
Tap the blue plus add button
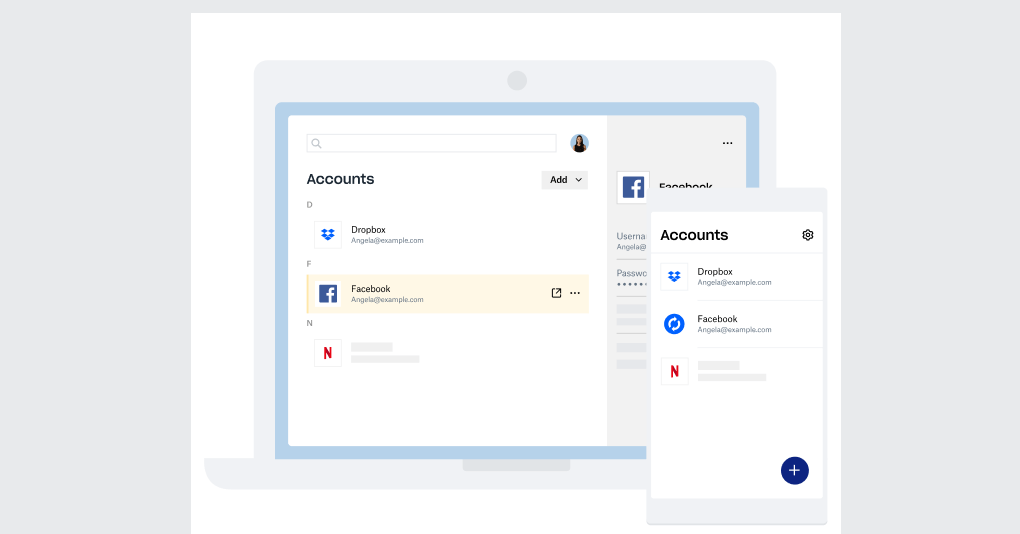point(794,470)
